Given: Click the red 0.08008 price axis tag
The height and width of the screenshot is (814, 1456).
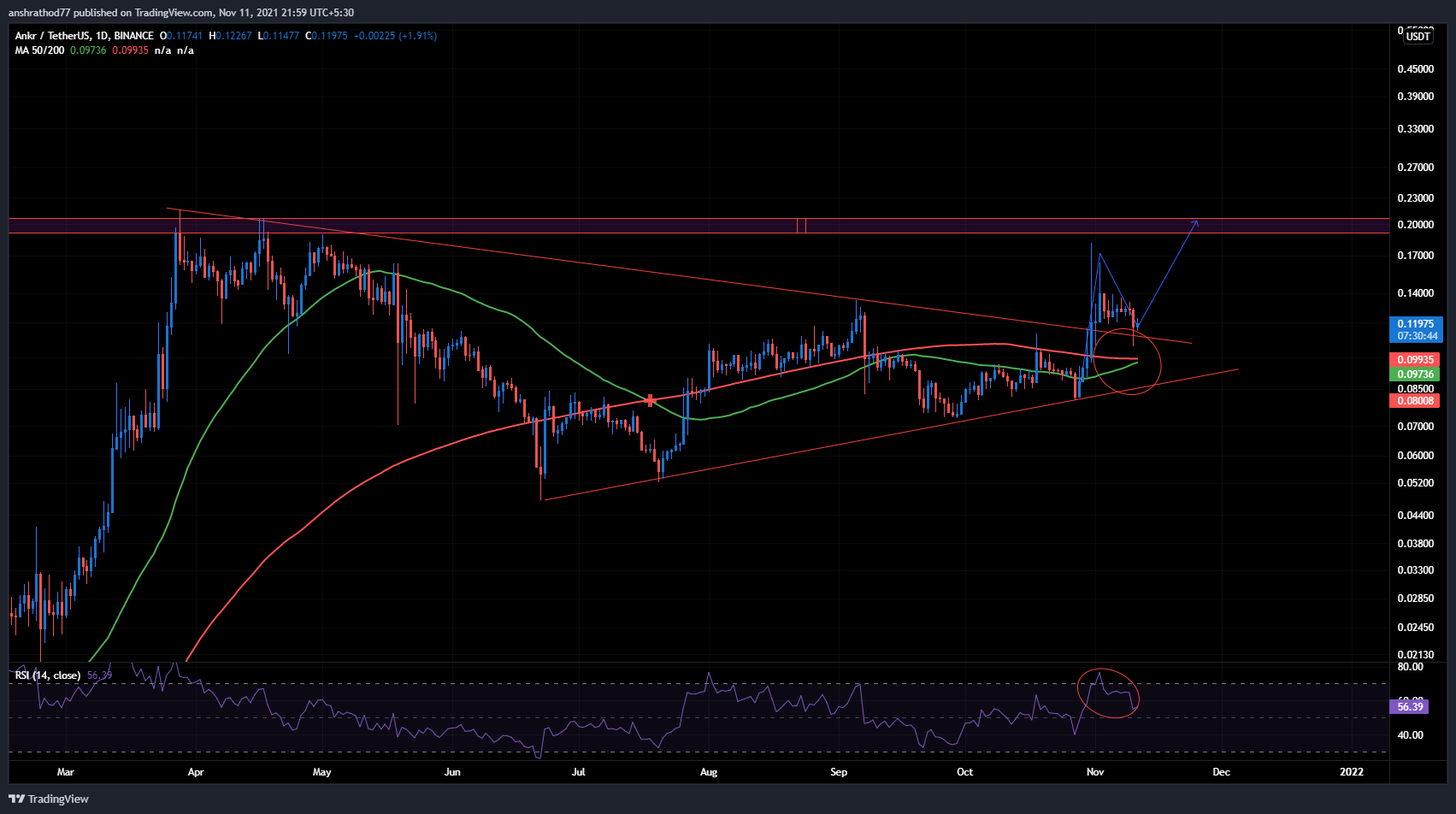Looking at the screenshot, I should pyautogui.click(x=1415, y=400).
